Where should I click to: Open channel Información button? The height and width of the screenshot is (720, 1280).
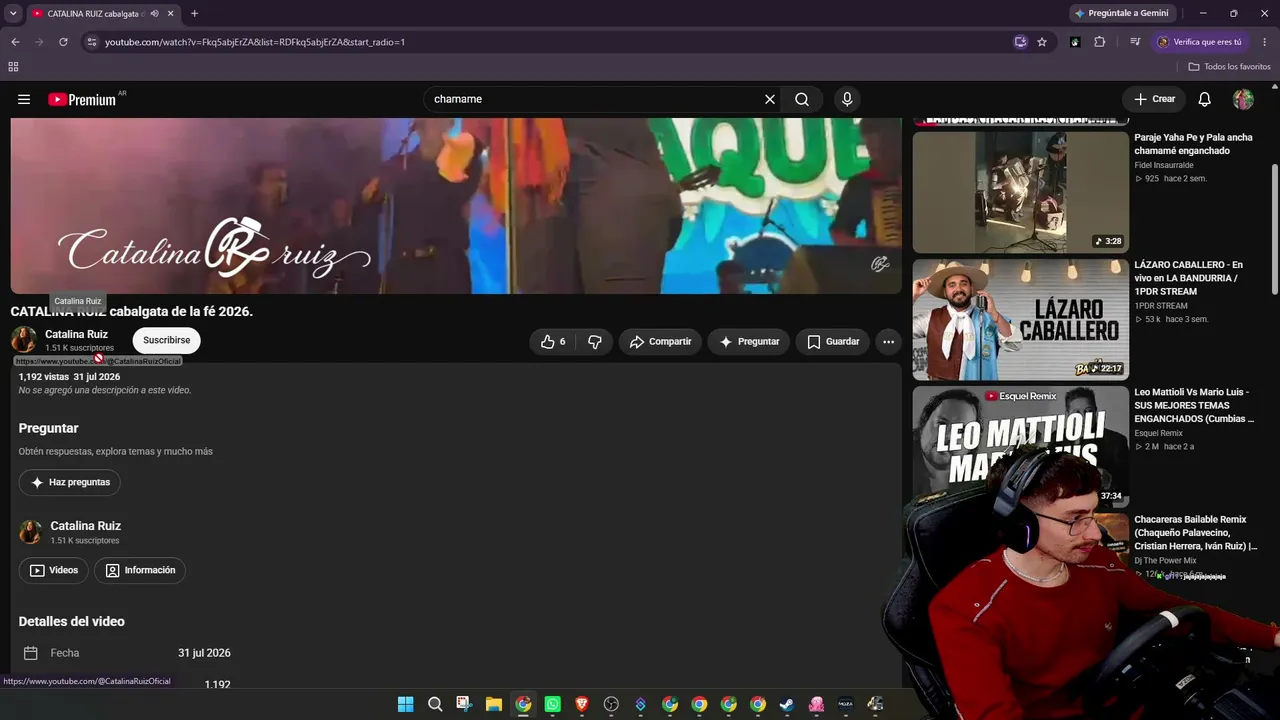[140, 570]
